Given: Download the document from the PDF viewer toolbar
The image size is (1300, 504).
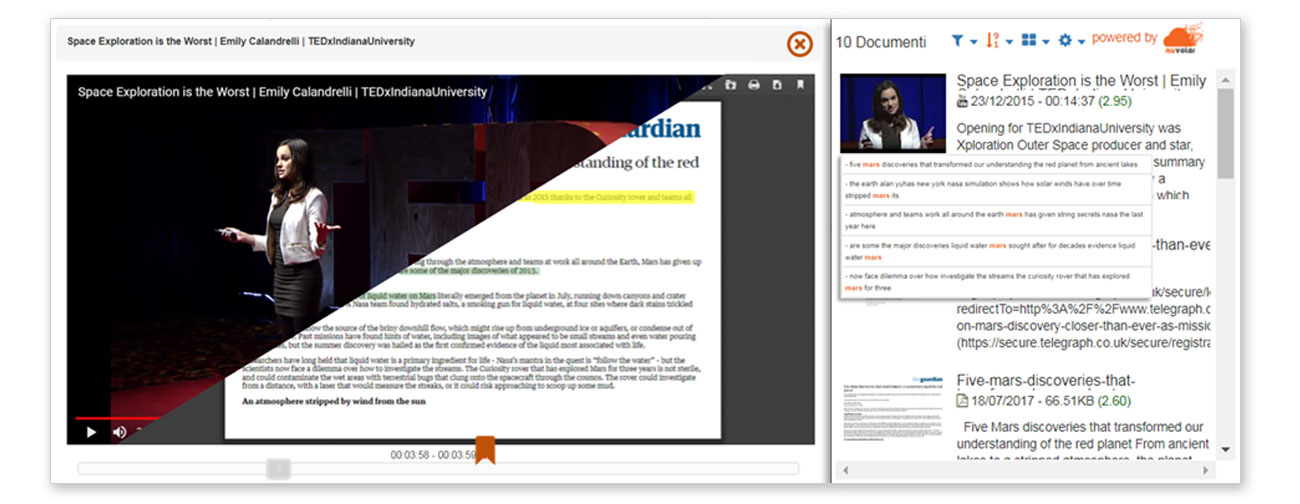Looking at the screenshot, I should click(777, 85).
